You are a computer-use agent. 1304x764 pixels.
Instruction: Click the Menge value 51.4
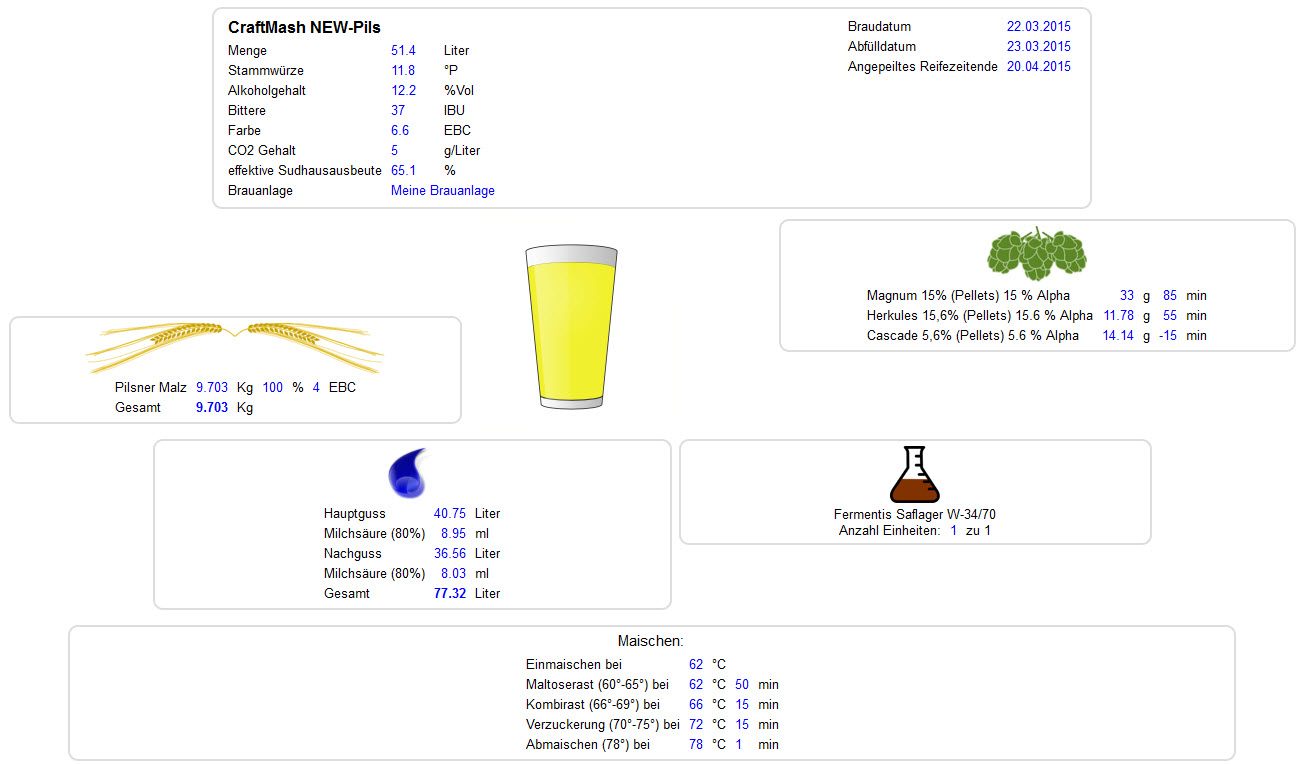(403, 51)
